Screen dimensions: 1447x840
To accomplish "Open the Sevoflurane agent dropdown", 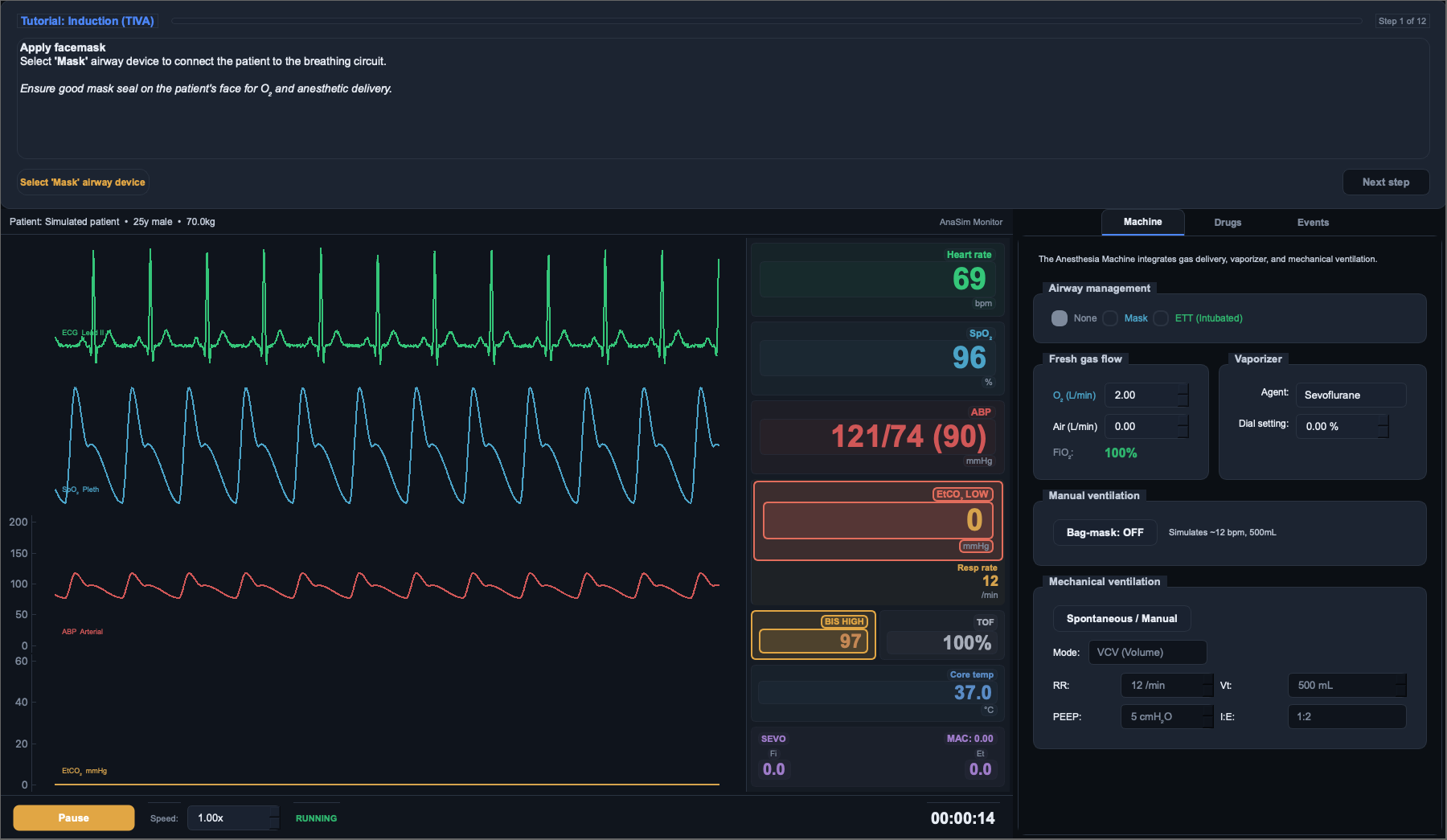I will (x=1351, y=395).
